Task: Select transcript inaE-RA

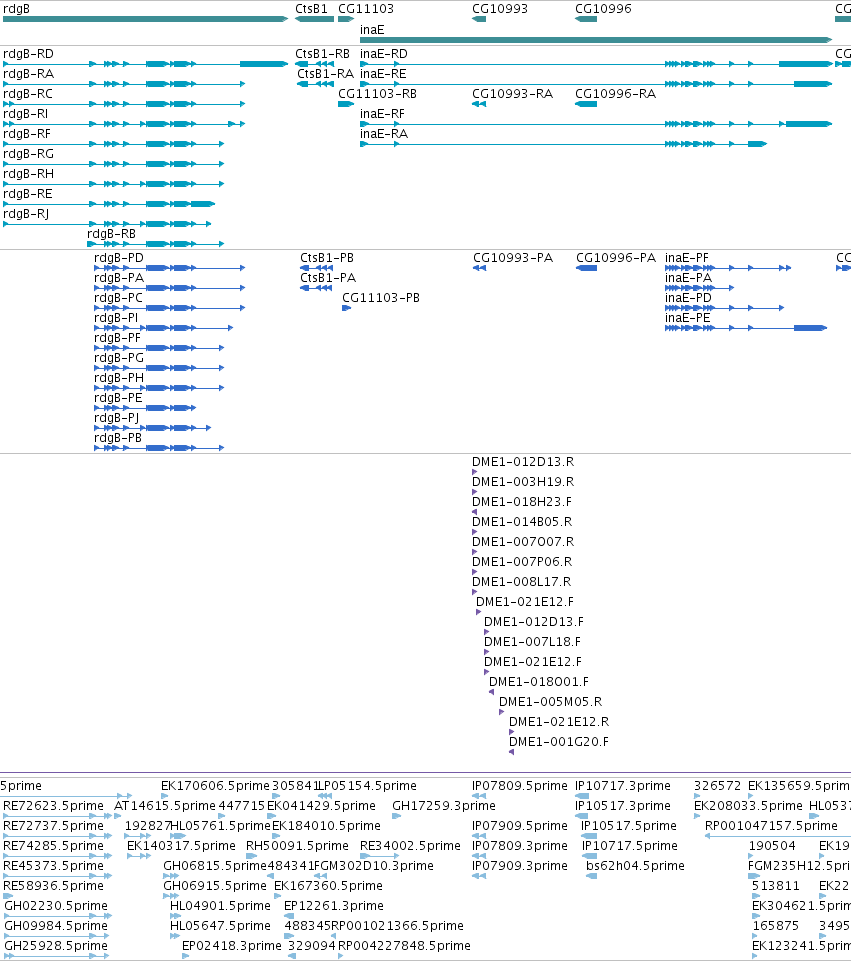Action: pos(384,134)
